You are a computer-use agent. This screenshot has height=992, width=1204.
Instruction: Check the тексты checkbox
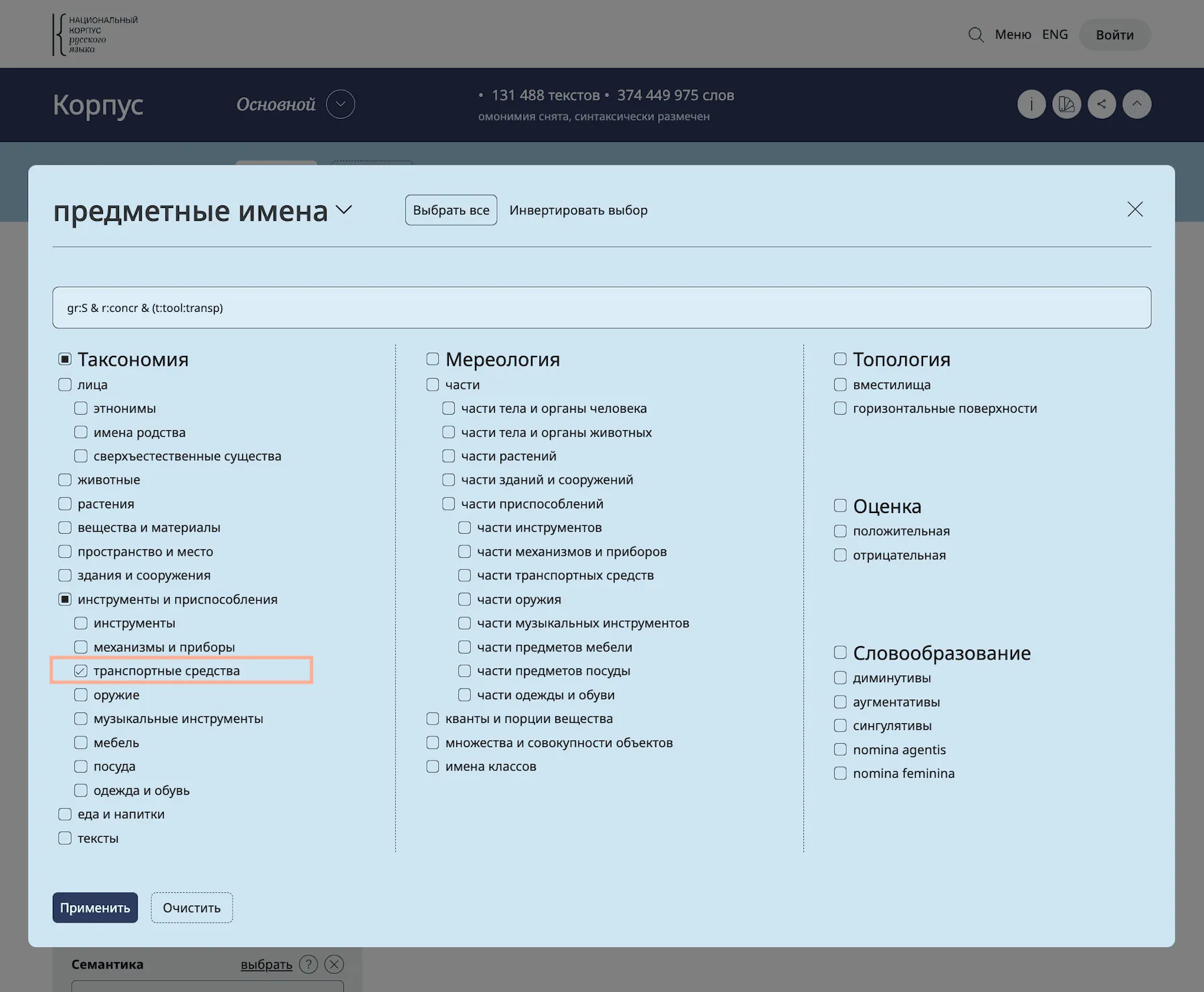coord(65,838)
